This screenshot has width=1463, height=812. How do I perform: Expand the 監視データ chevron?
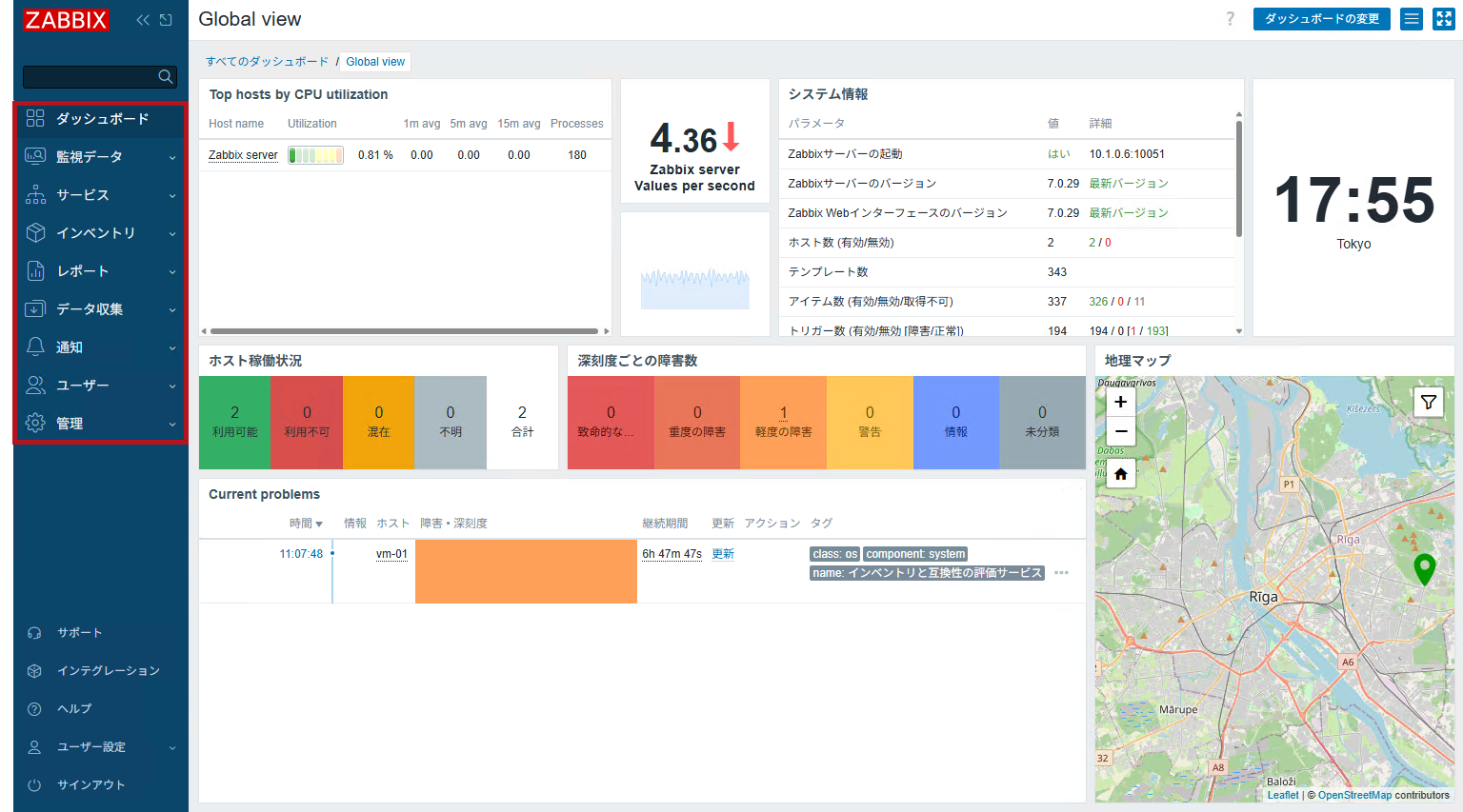click(x=172, y=158)
